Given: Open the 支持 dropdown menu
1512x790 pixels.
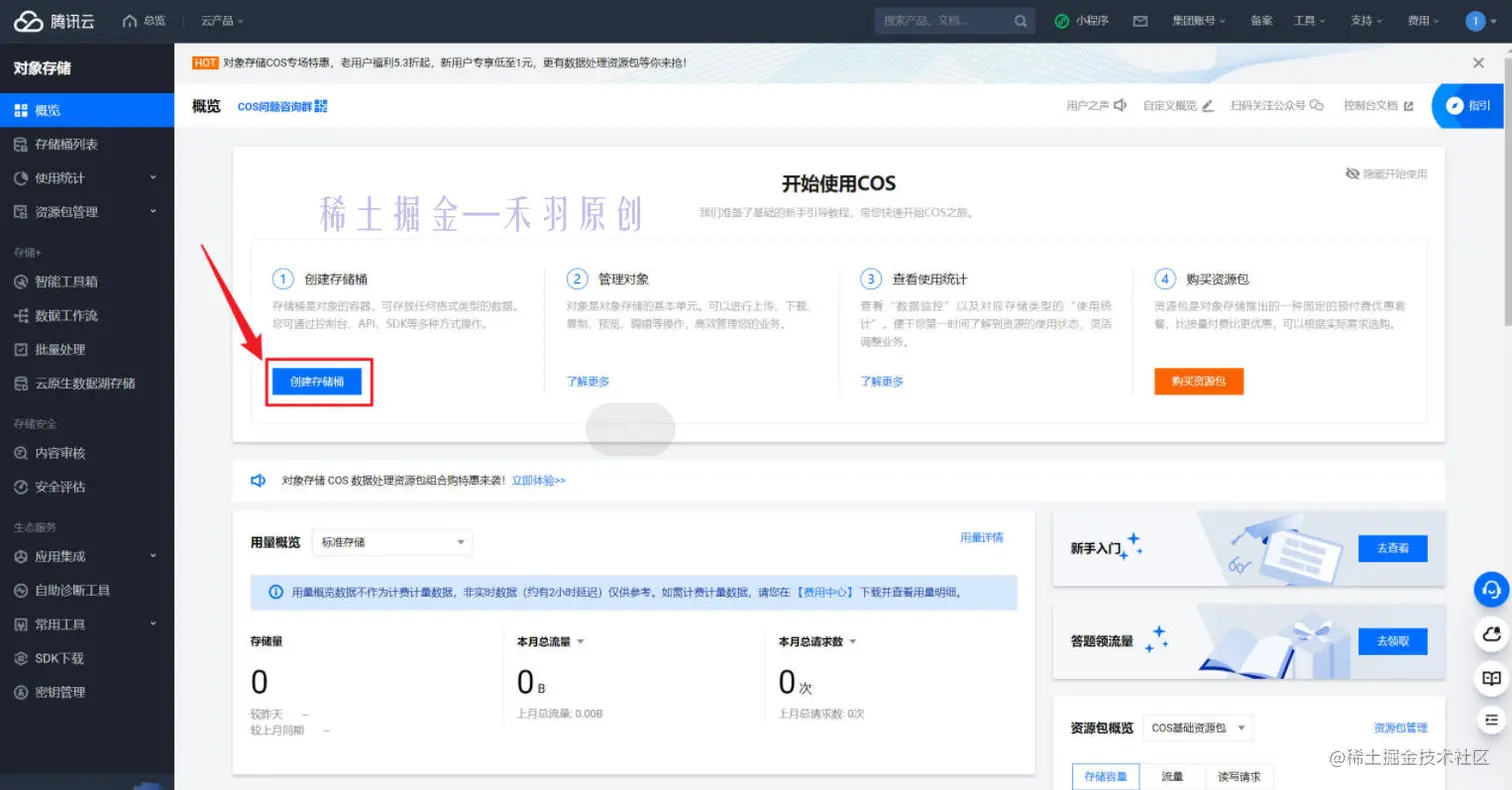Looking at the screenshot, I should coord(1366,21).
